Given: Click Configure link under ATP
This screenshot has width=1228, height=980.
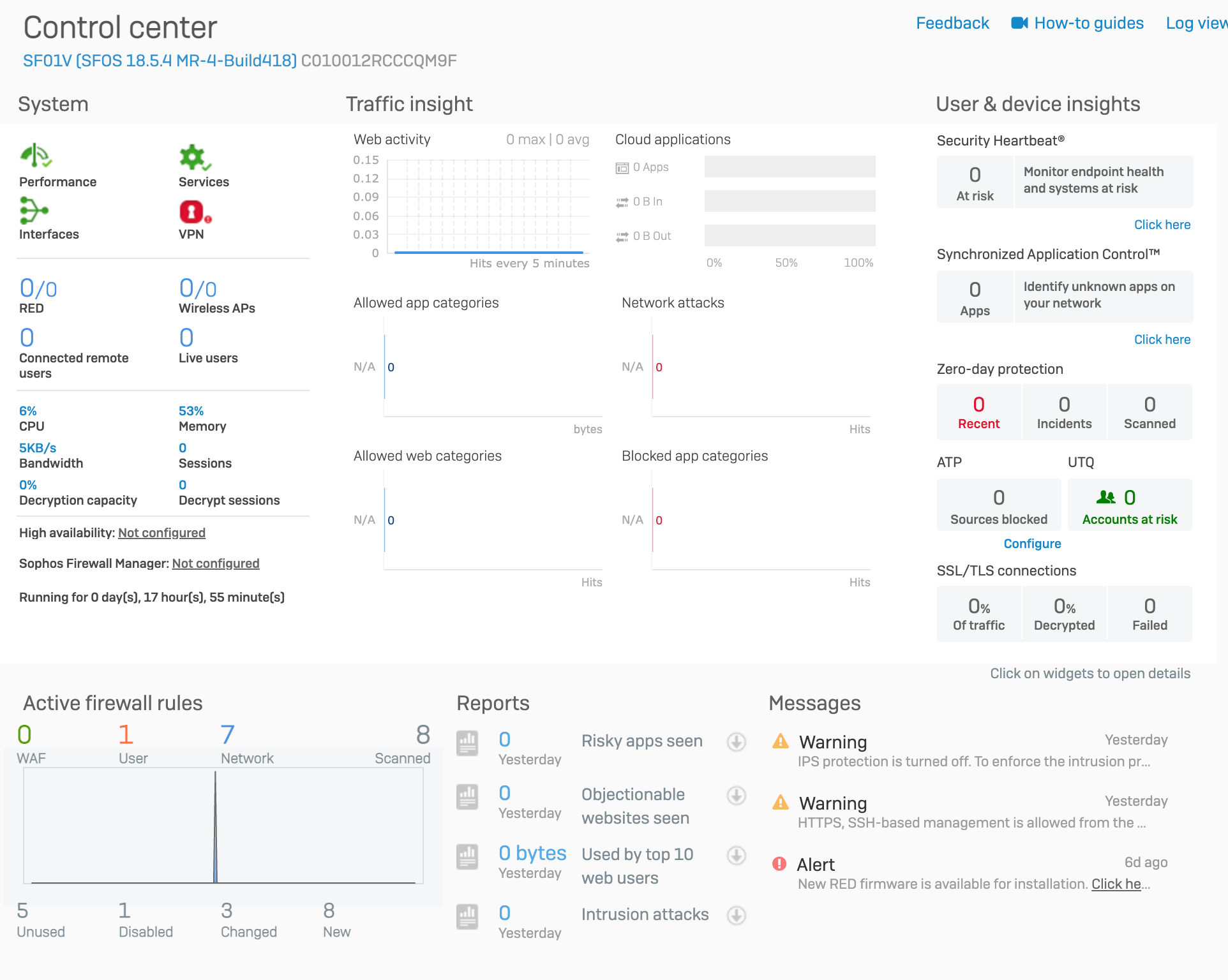Looking at the screenshot, I should click(x=1032, y=544).
